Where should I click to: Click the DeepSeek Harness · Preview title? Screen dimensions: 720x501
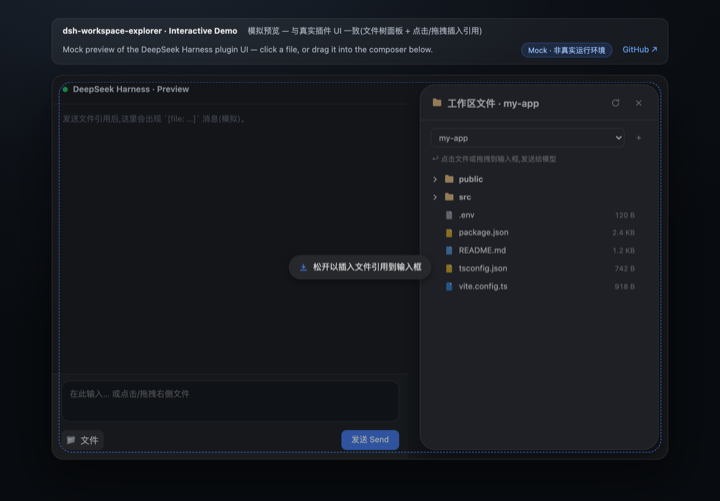(131, 89)
